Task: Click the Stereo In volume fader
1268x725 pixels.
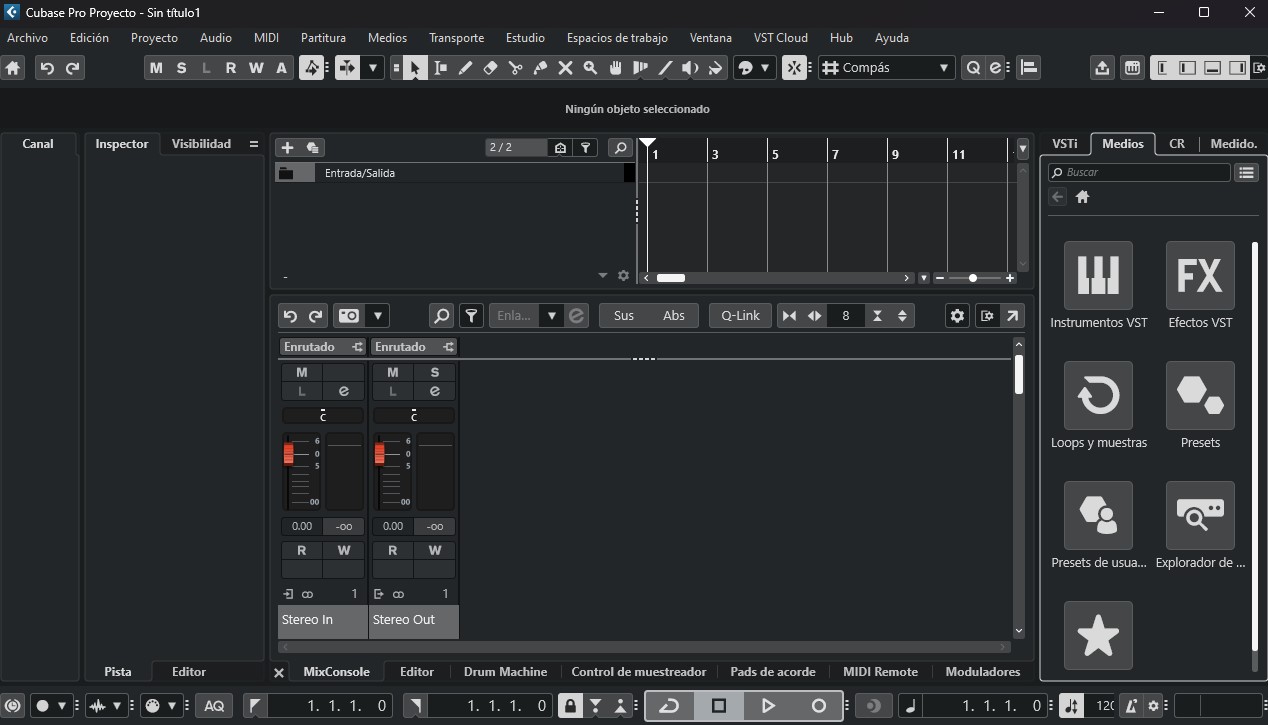Action: [289, 455]
